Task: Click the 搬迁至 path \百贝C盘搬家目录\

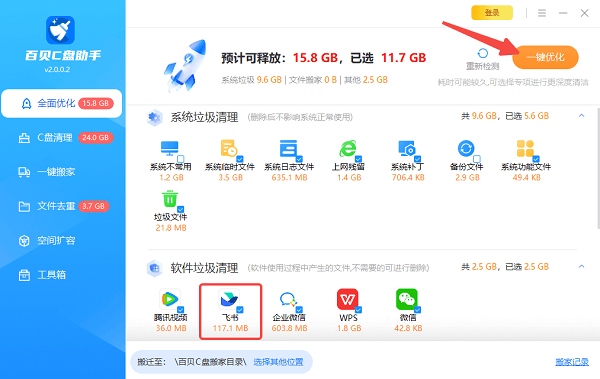Action: pyautogui.click(x=210, y=362)
